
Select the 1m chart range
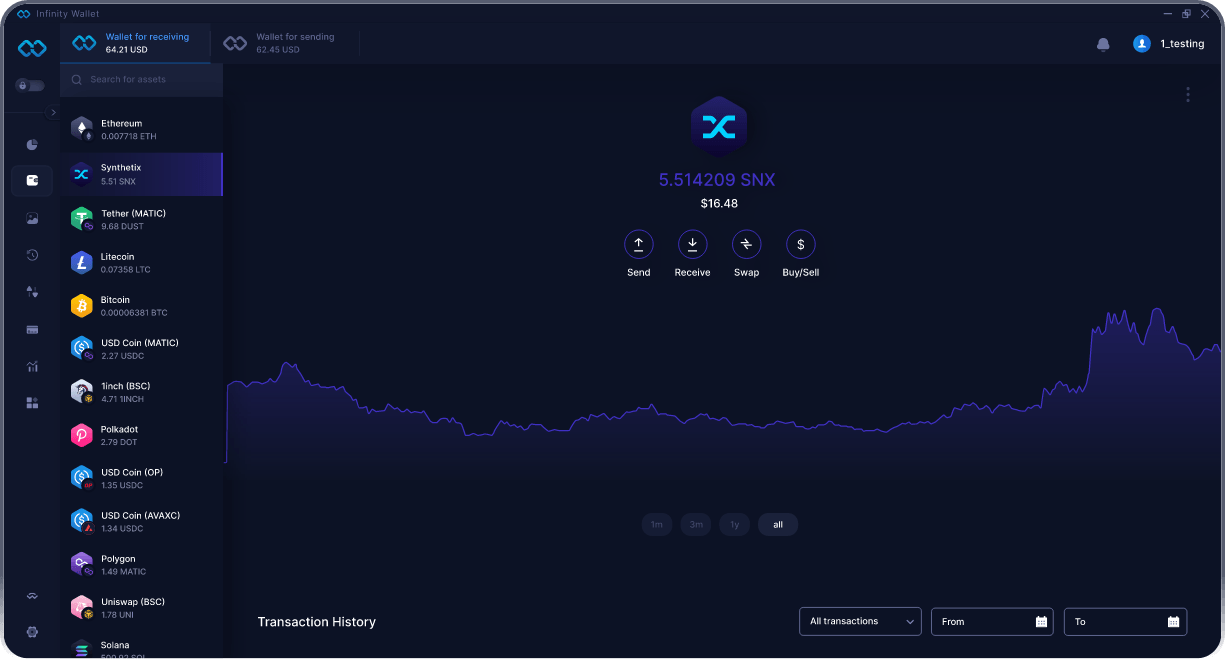656,524
